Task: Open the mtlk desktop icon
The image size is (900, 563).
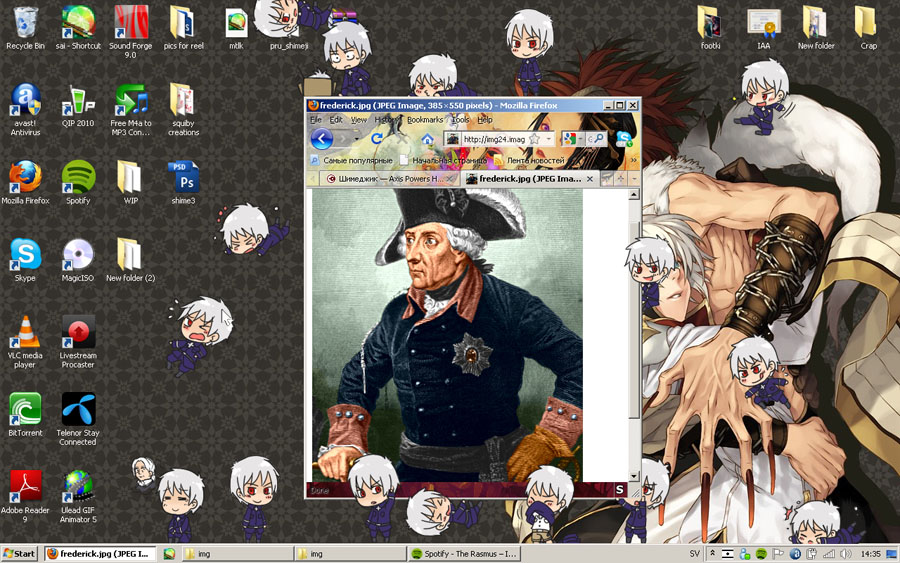Action: click(236, 27)
